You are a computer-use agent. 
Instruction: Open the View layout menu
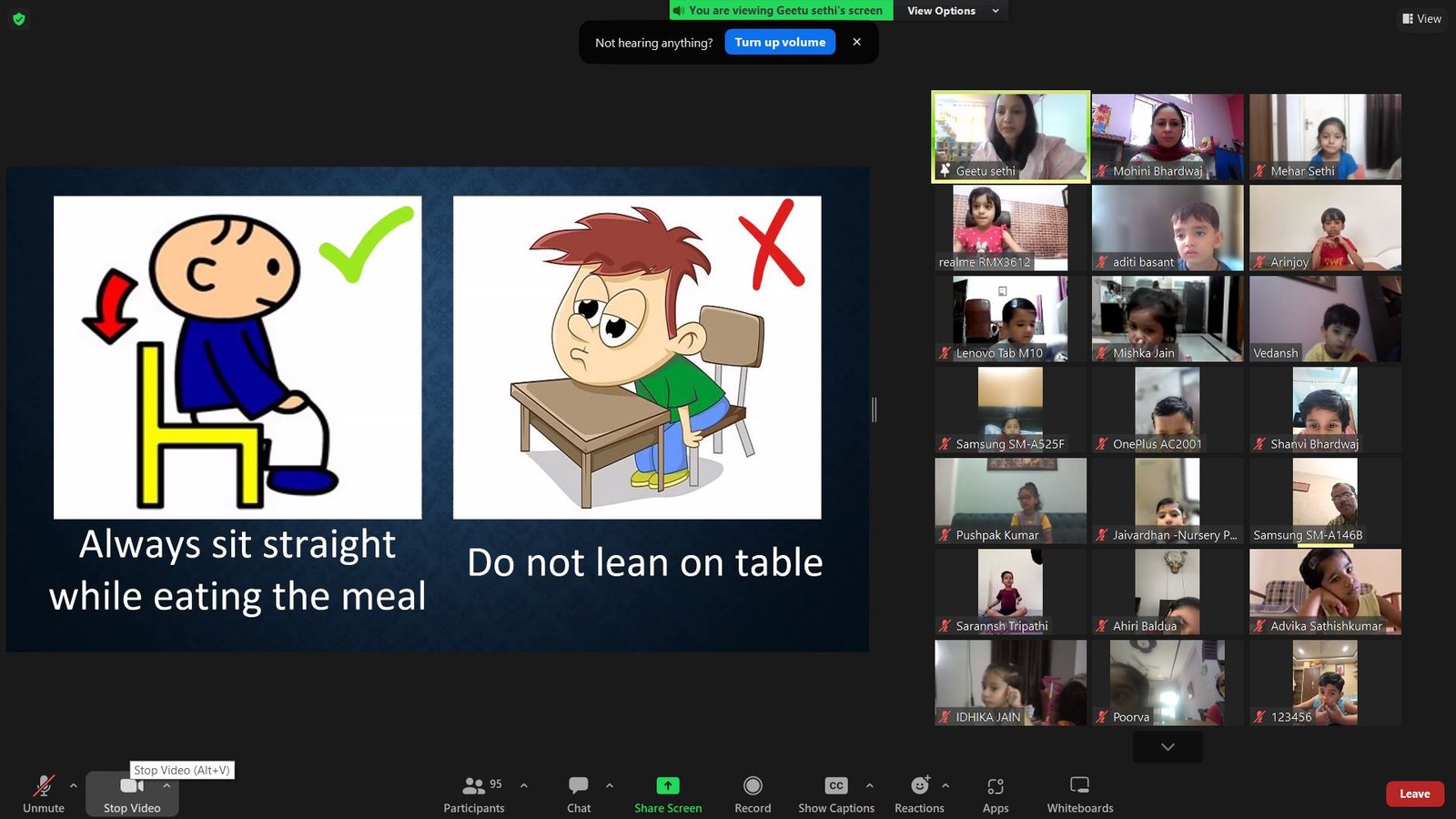tap(1421, 18)
